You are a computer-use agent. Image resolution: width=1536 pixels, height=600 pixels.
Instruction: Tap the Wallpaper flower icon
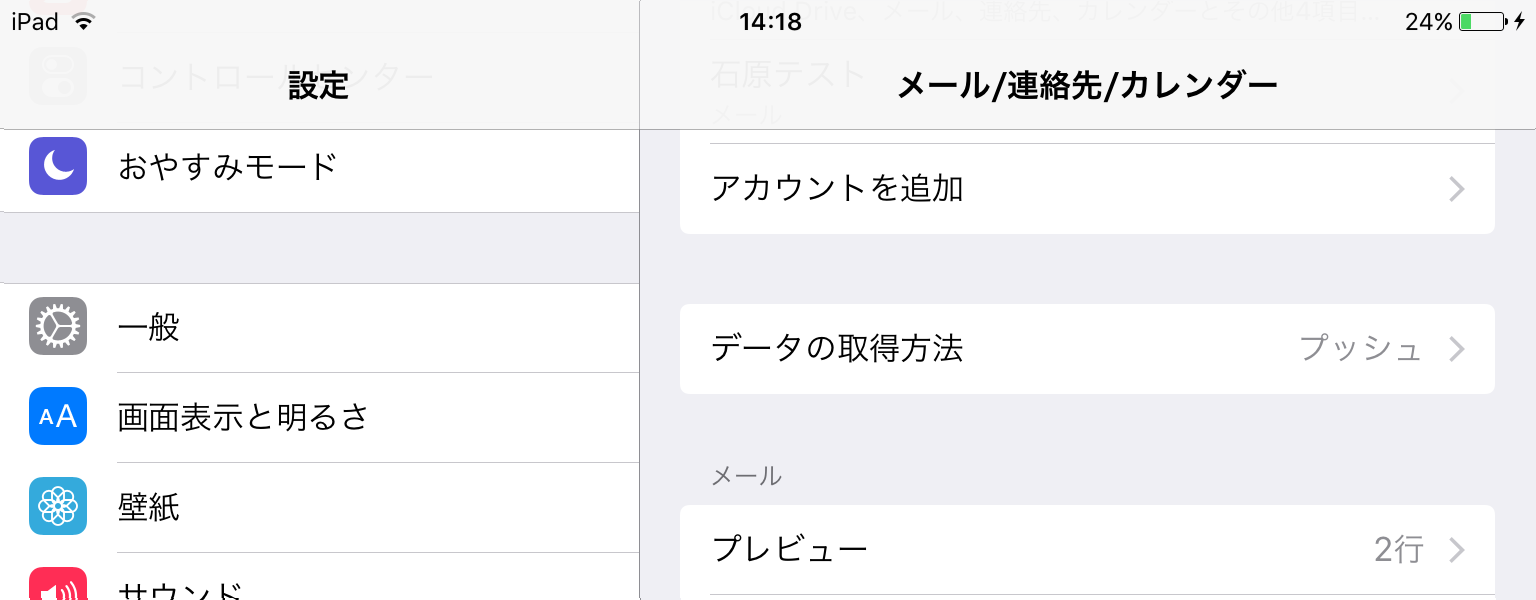pyautogui.click(x=58, y=506)
